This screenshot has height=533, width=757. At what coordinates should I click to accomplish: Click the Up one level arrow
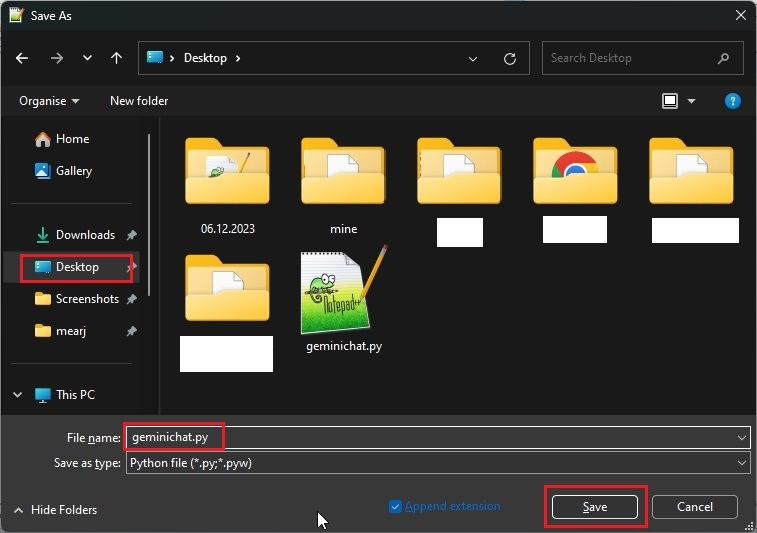tap(116, 58)
